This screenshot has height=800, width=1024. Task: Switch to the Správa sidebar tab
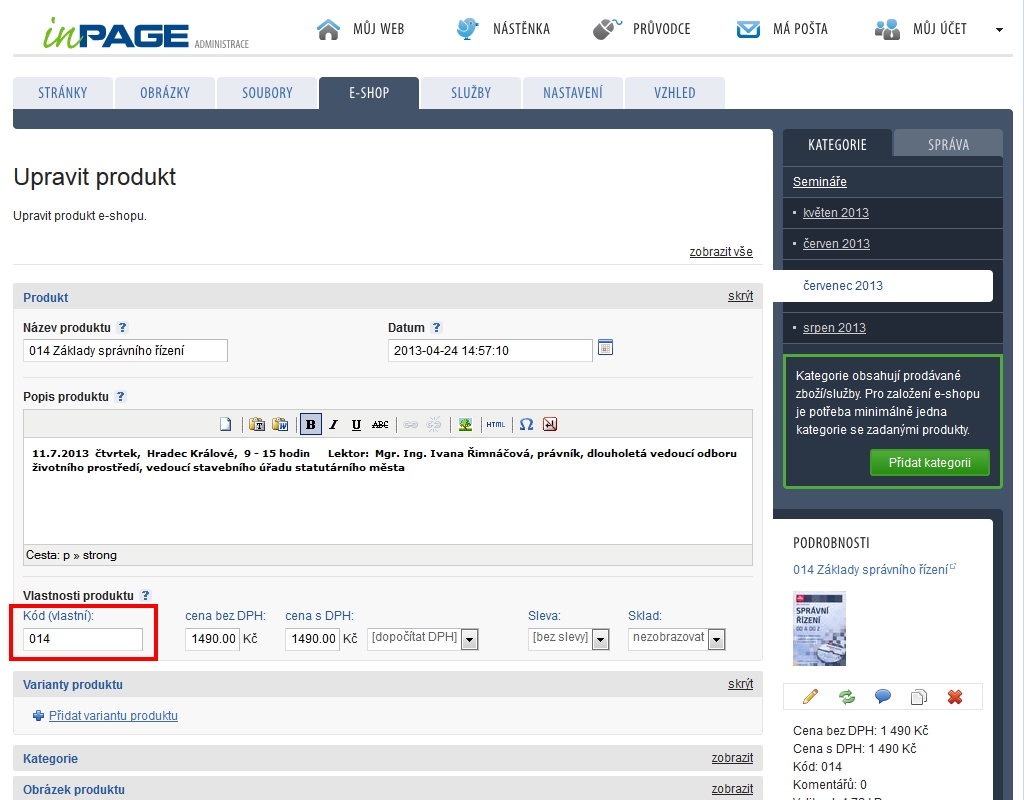947,144
